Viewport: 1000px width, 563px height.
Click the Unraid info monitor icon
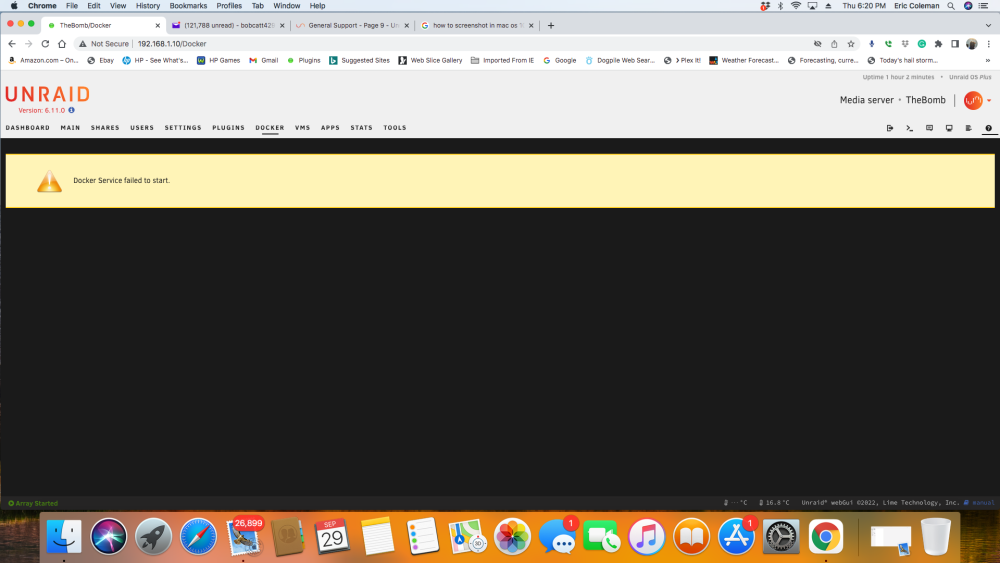(949, 128)
